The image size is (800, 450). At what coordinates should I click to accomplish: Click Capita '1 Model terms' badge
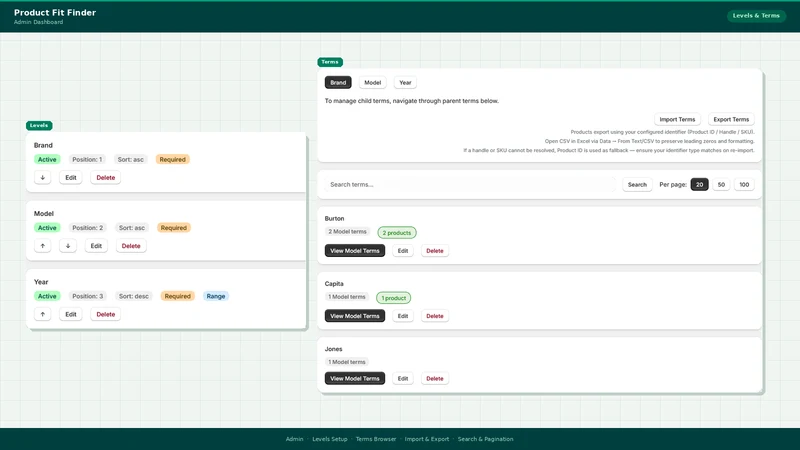347,297
